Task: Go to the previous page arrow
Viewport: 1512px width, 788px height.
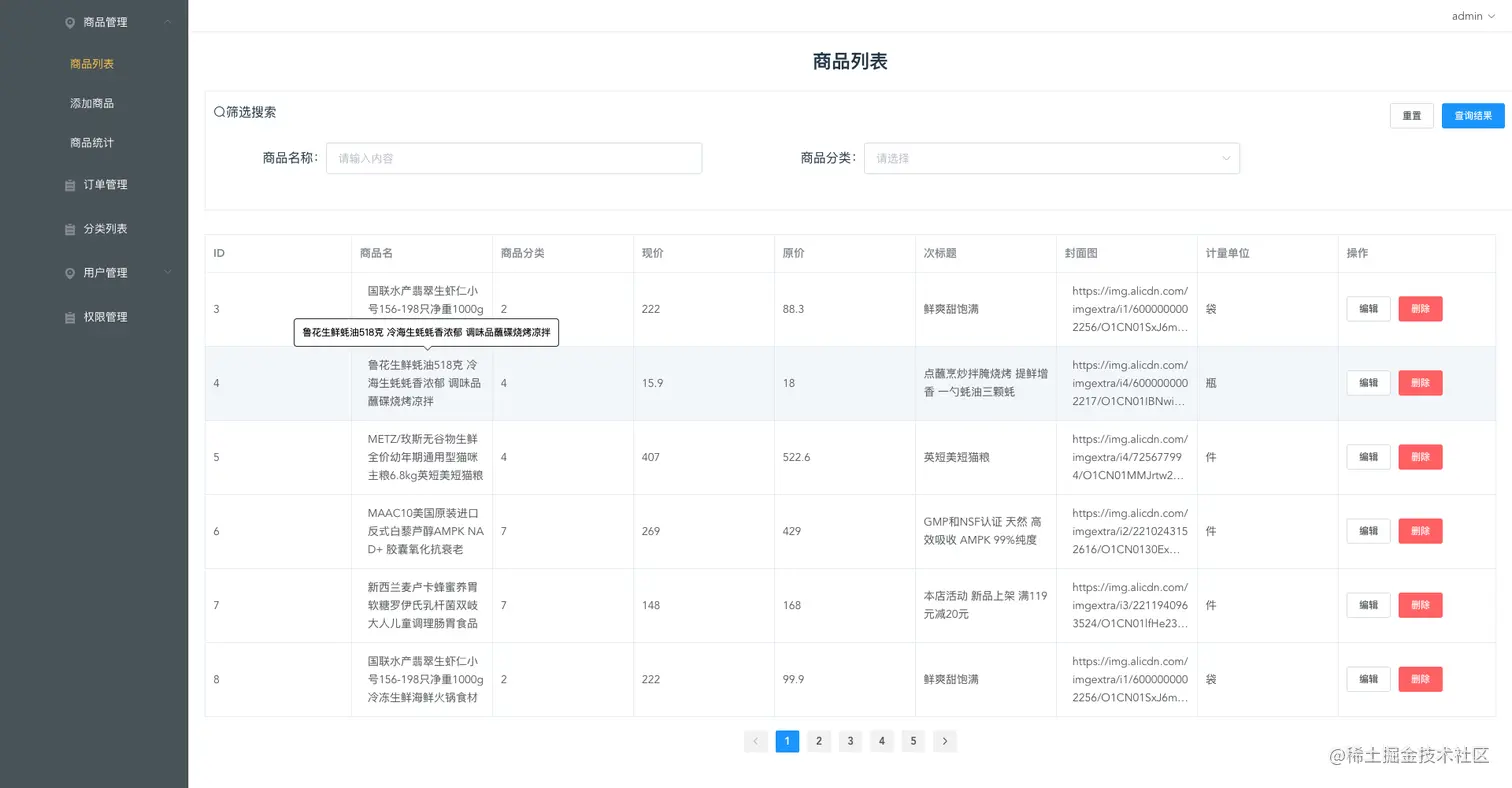Action: [756, 741]
